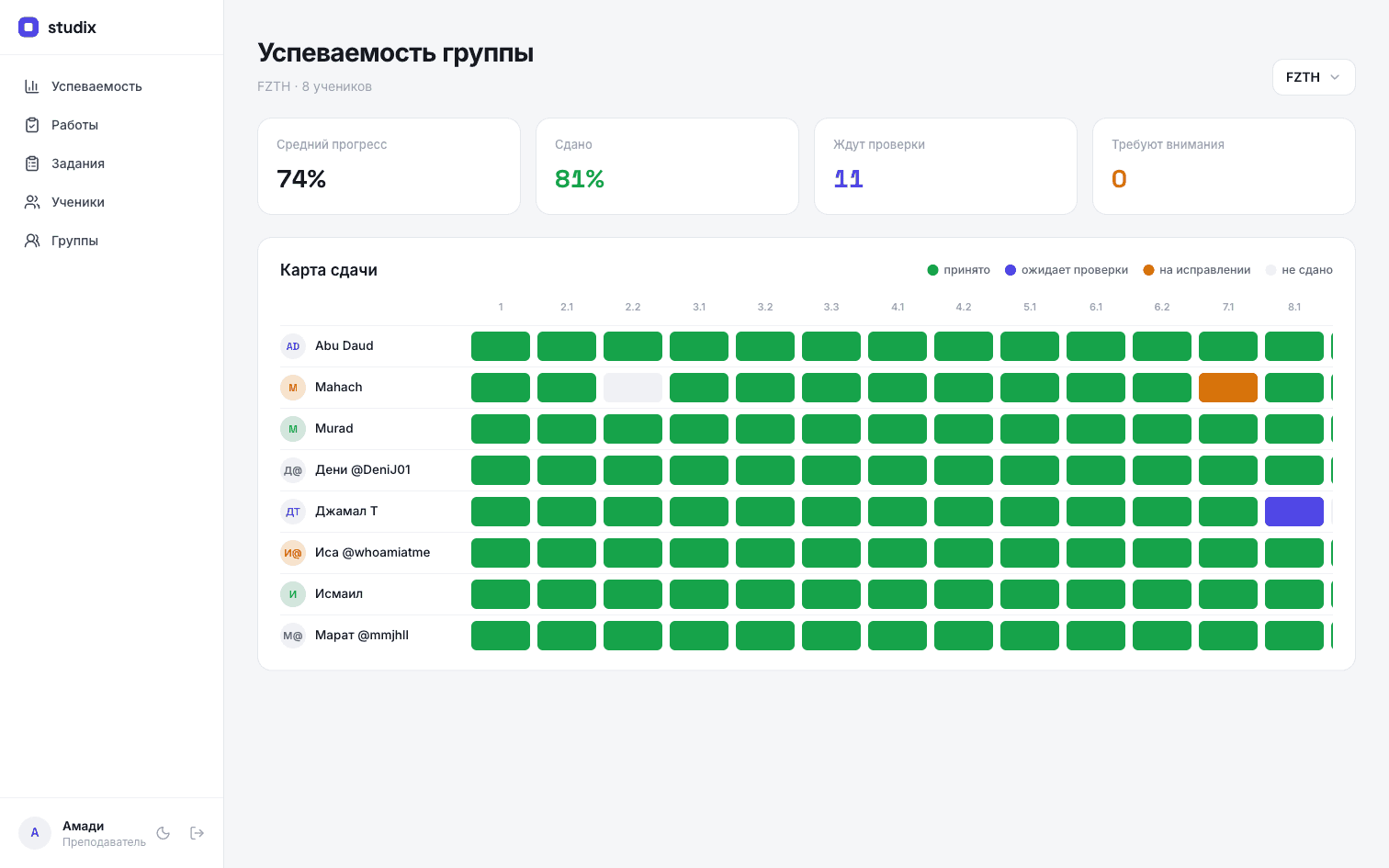
Task: Click Джамал Т blue cell in column 8.1
Action: click(1294, 512)
